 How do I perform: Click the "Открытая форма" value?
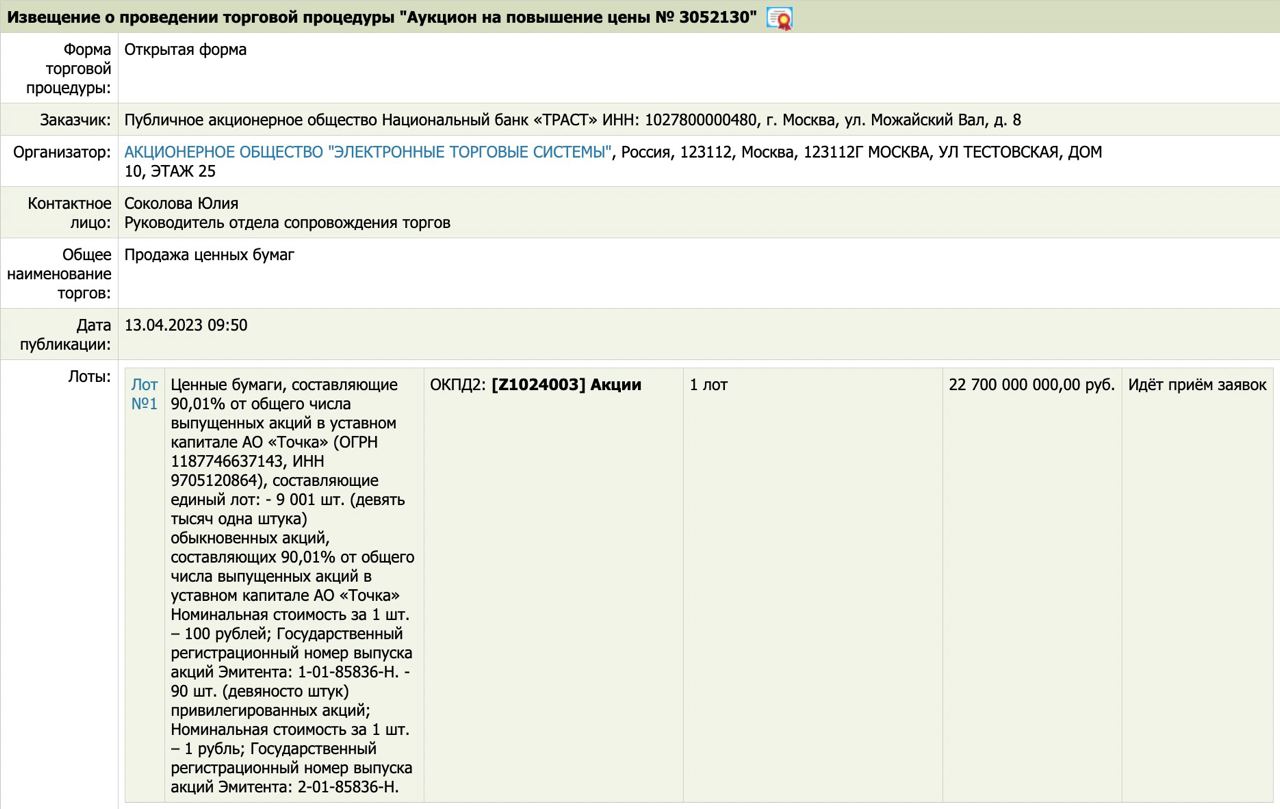point(185,50)
